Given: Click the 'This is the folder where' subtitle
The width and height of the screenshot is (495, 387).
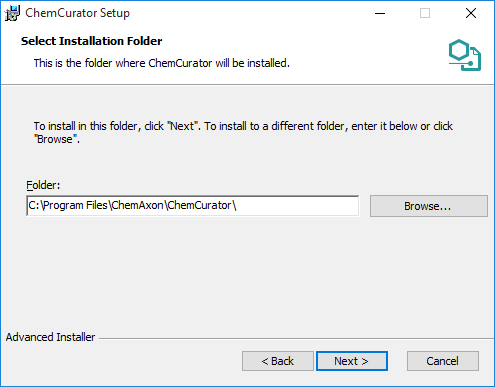Looking at the screenshot, I should pyautogui.click(x=162, y=63).
